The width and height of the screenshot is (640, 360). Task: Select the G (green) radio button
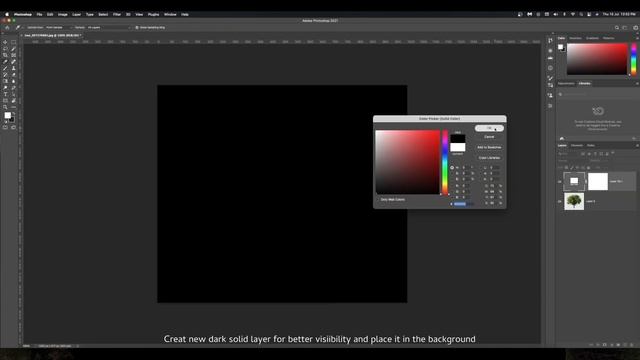(x=452, y=191)
